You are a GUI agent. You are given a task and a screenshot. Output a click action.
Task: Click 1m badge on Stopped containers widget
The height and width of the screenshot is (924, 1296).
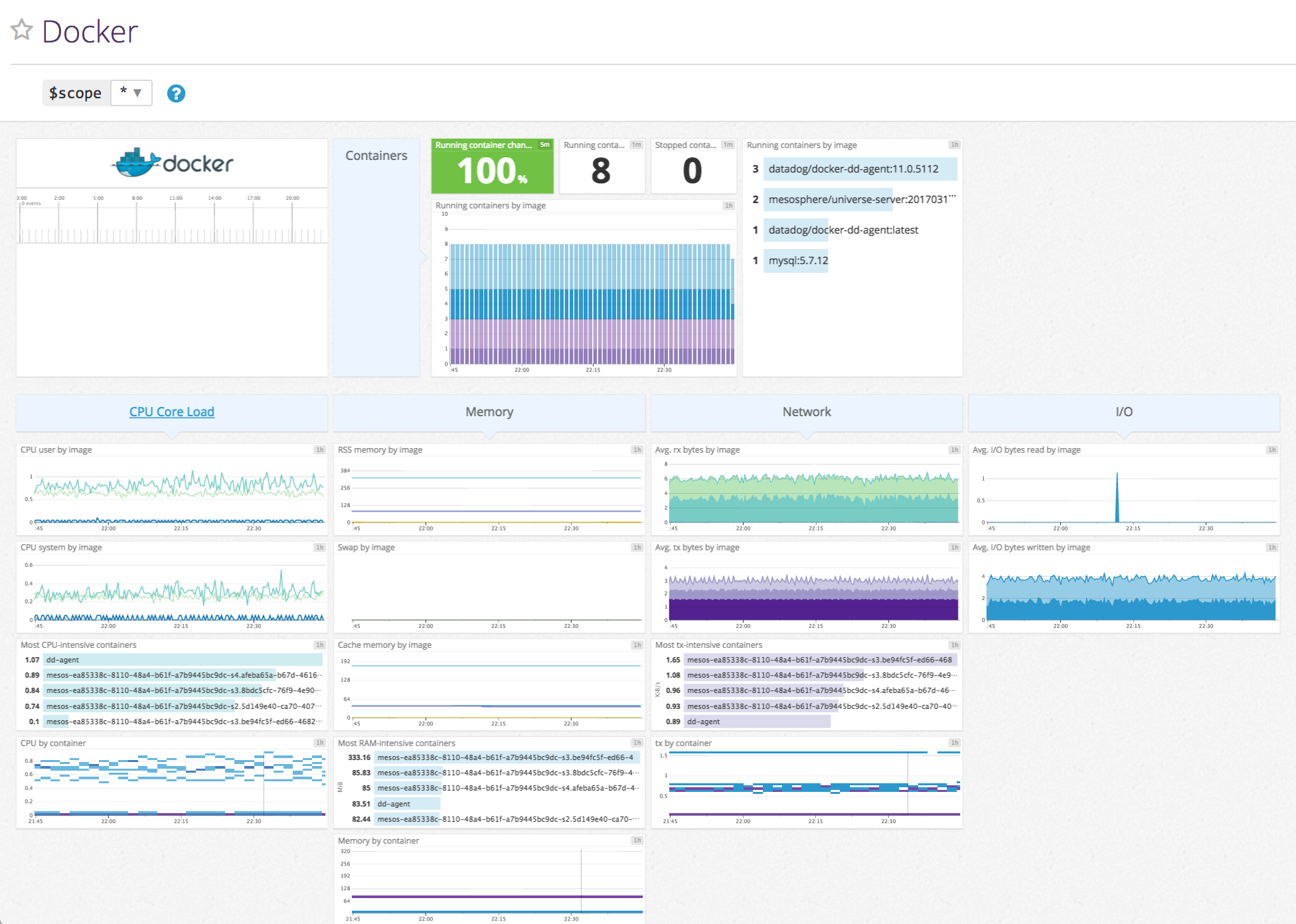pos(728,145)
